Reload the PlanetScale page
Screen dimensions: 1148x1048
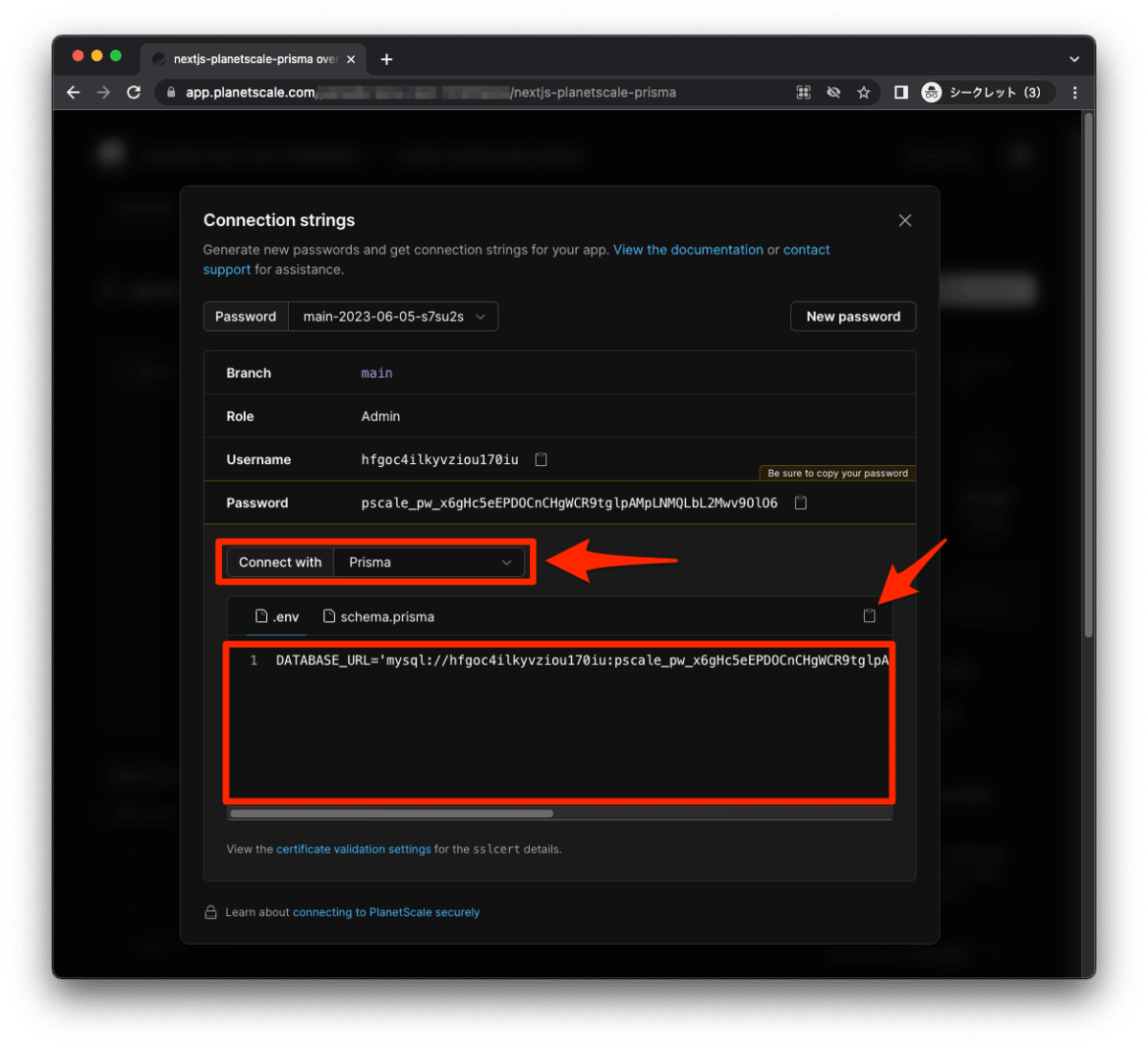(x=134, y=92)
